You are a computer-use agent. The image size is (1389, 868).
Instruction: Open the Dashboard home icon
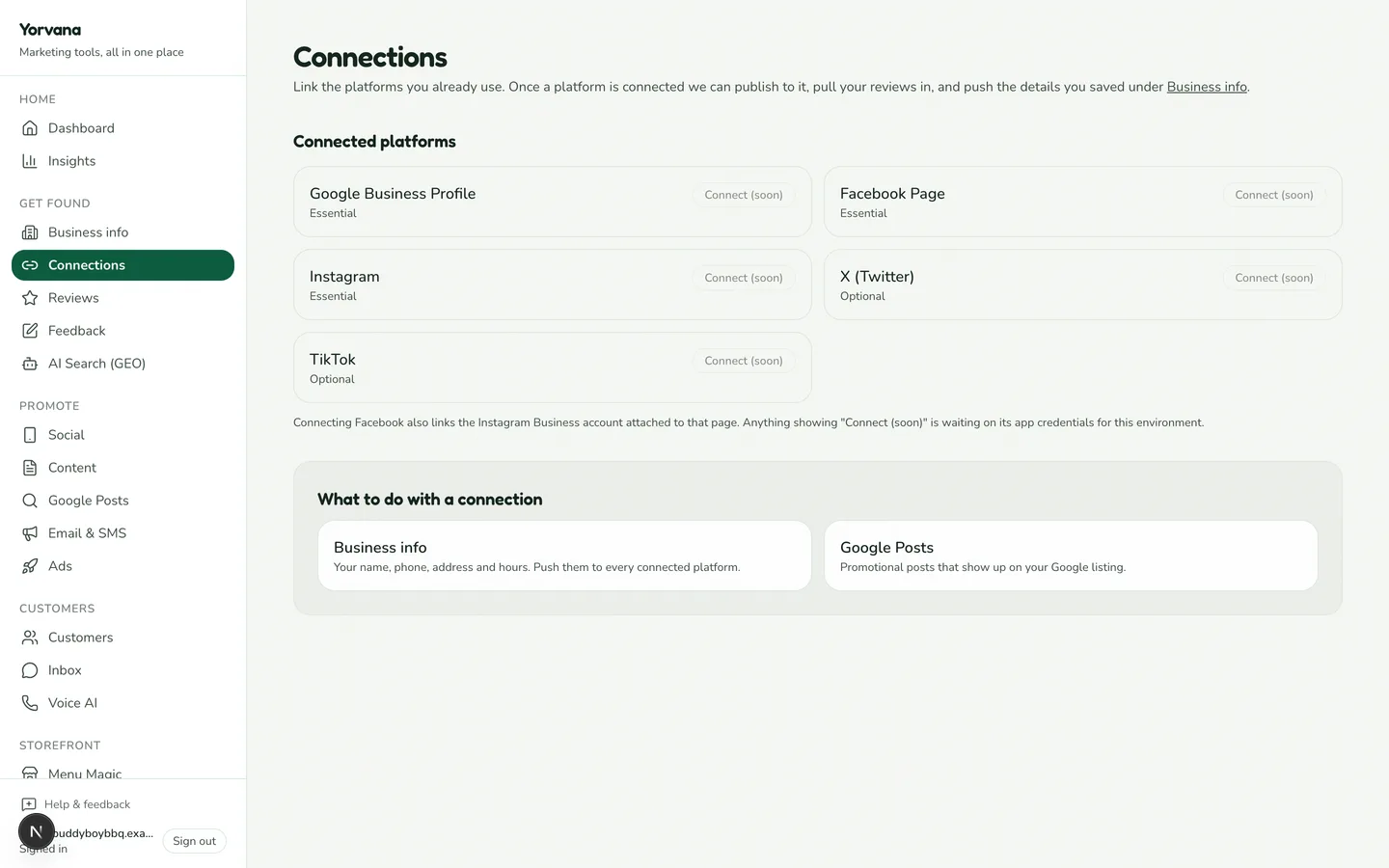30,128
